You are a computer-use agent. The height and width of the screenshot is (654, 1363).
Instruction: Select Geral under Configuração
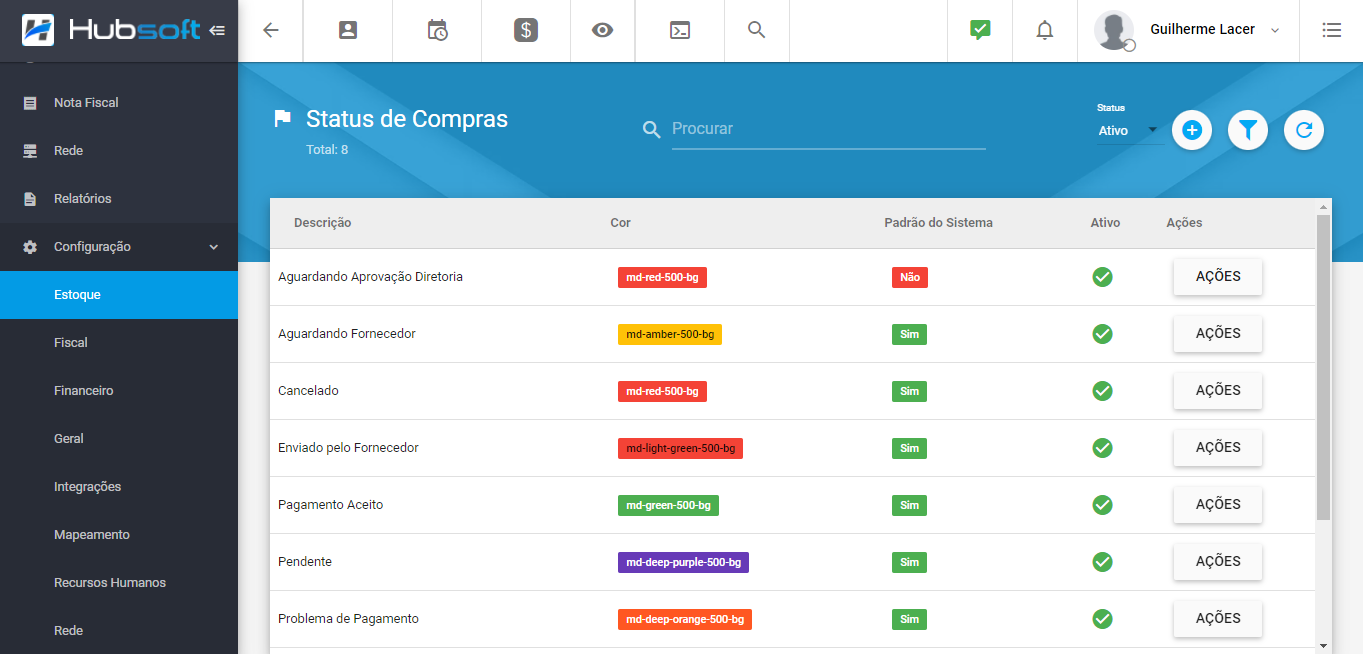point(119,439)
